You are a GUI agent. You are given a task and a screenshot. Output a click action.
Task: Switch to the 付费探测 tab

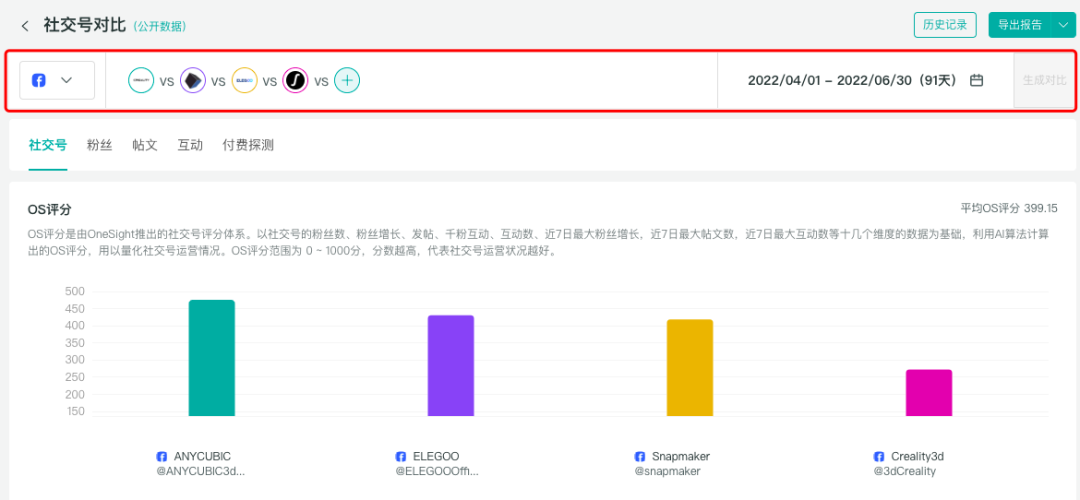click(x=248, y=145)
